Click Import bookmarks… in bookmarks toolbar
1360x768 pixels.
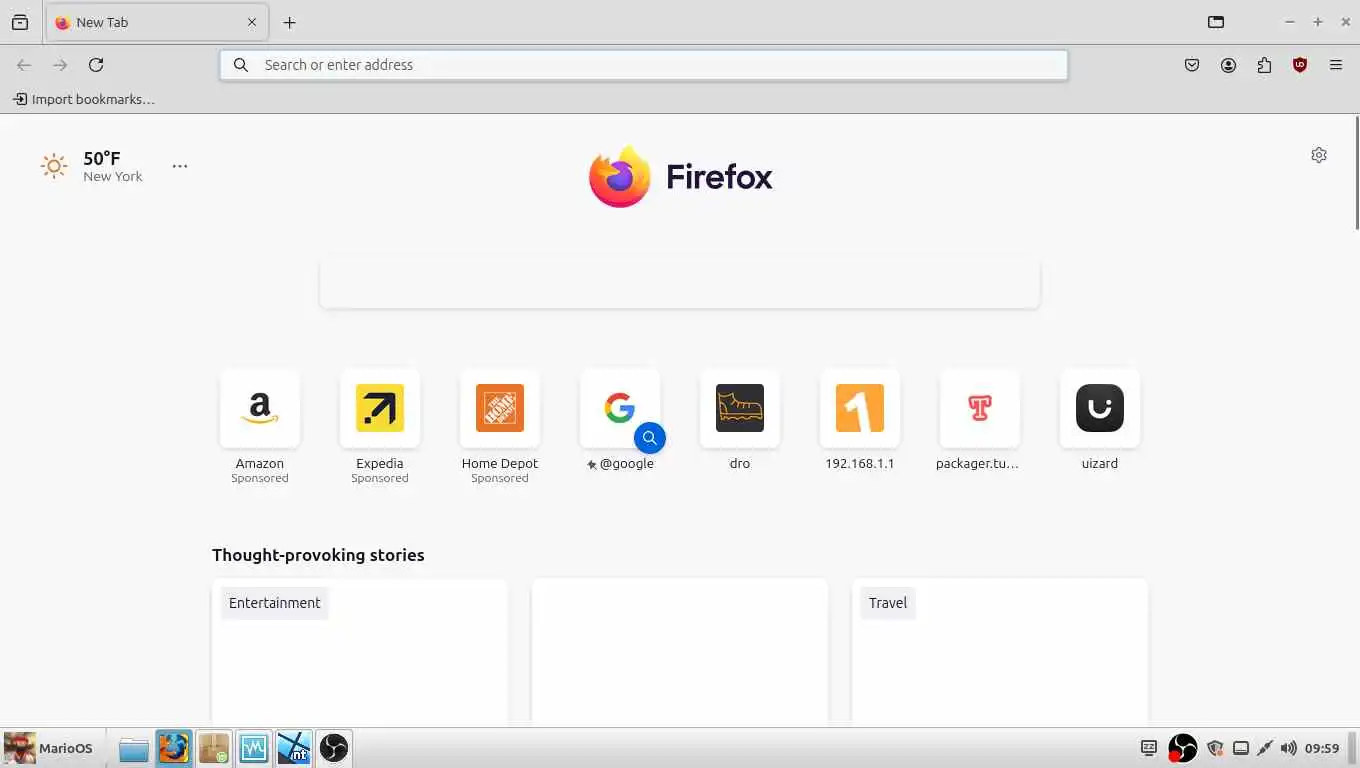click(84, 99)
